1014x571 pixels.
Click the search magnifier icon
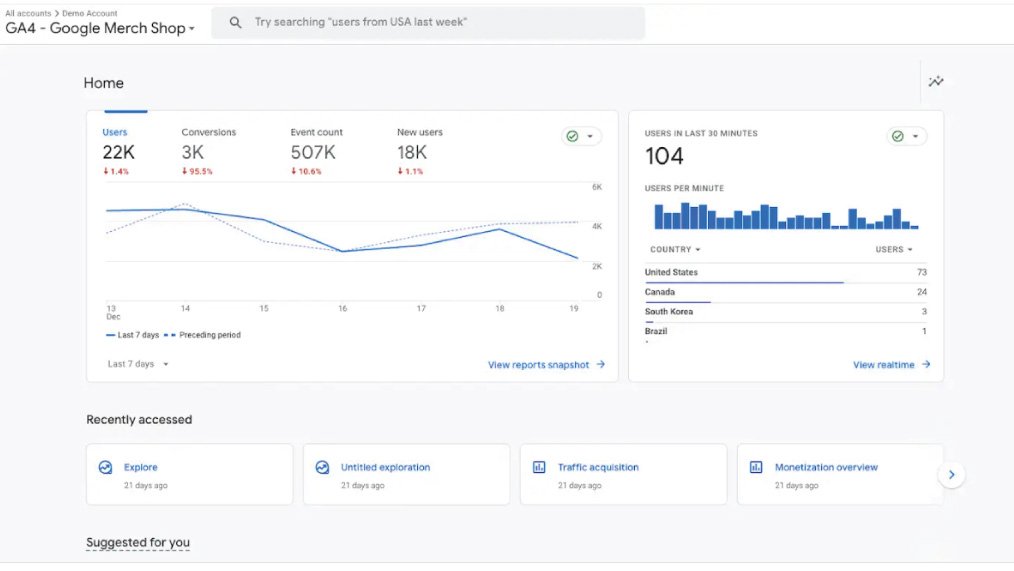235,23
